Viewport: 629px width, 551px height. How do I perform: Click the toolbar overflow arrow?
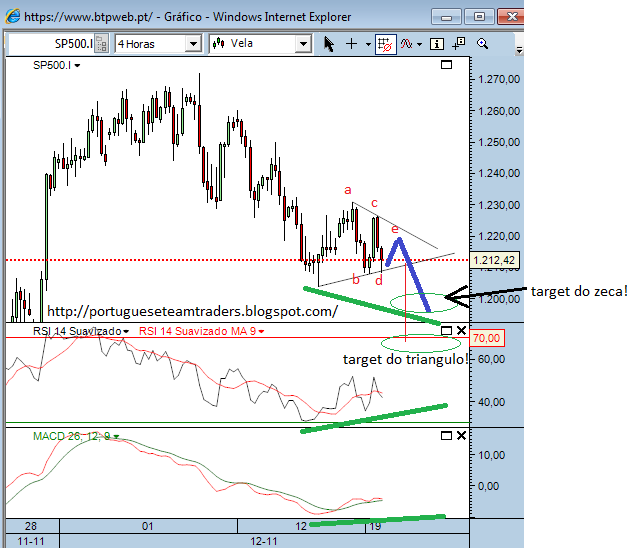[x=519, y=50]
